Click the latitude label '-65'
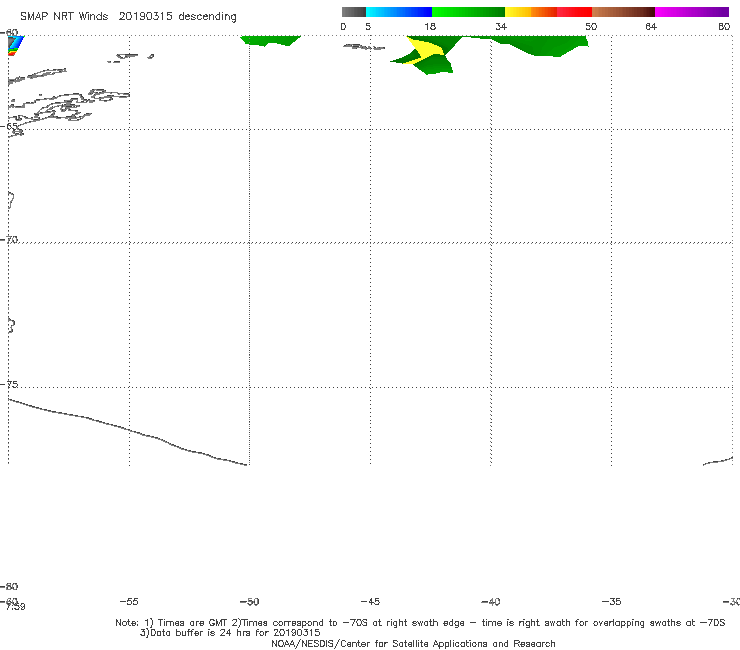Screen dimensions: 740x650 (9, 126)
